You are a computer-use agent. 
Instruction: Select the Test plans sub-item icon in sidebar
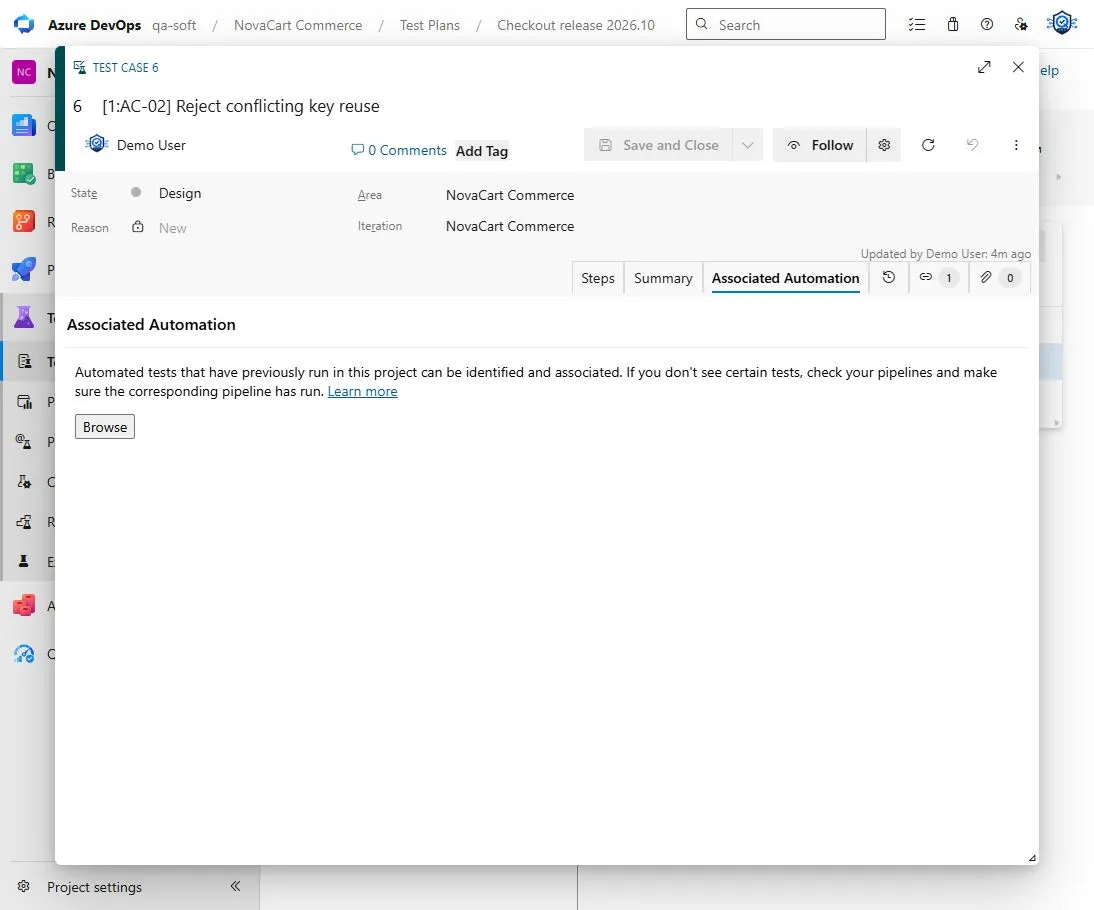pos(24,361)
